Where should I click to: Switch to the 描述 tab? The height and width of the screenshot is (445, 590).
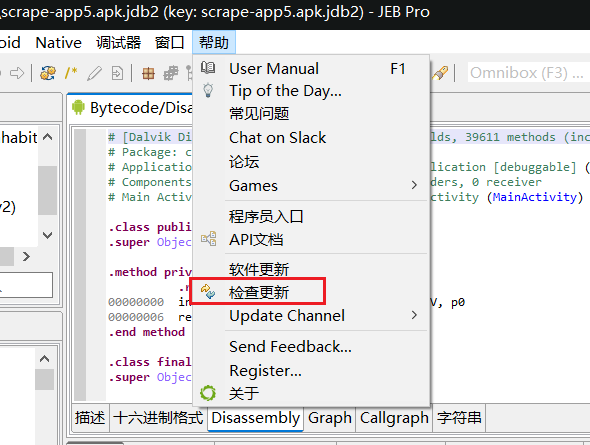click(x=90, y=418)
